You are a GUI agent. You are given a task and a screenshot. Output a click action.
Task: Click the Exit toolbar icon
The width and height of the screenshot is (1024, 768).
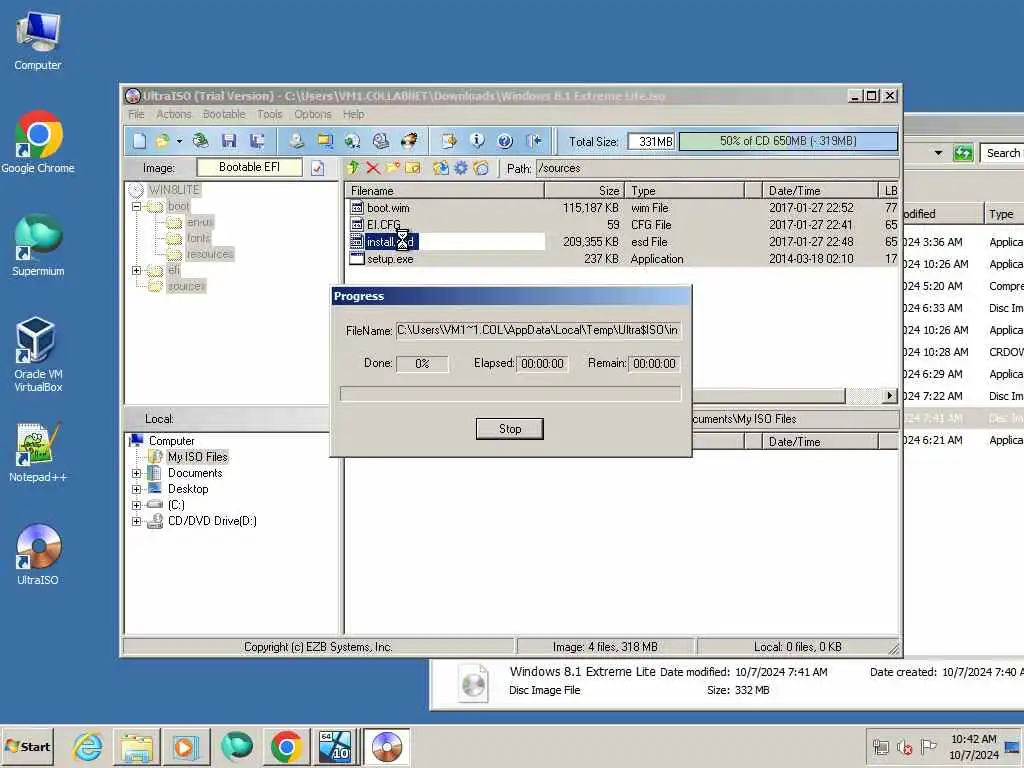point(534,141)
